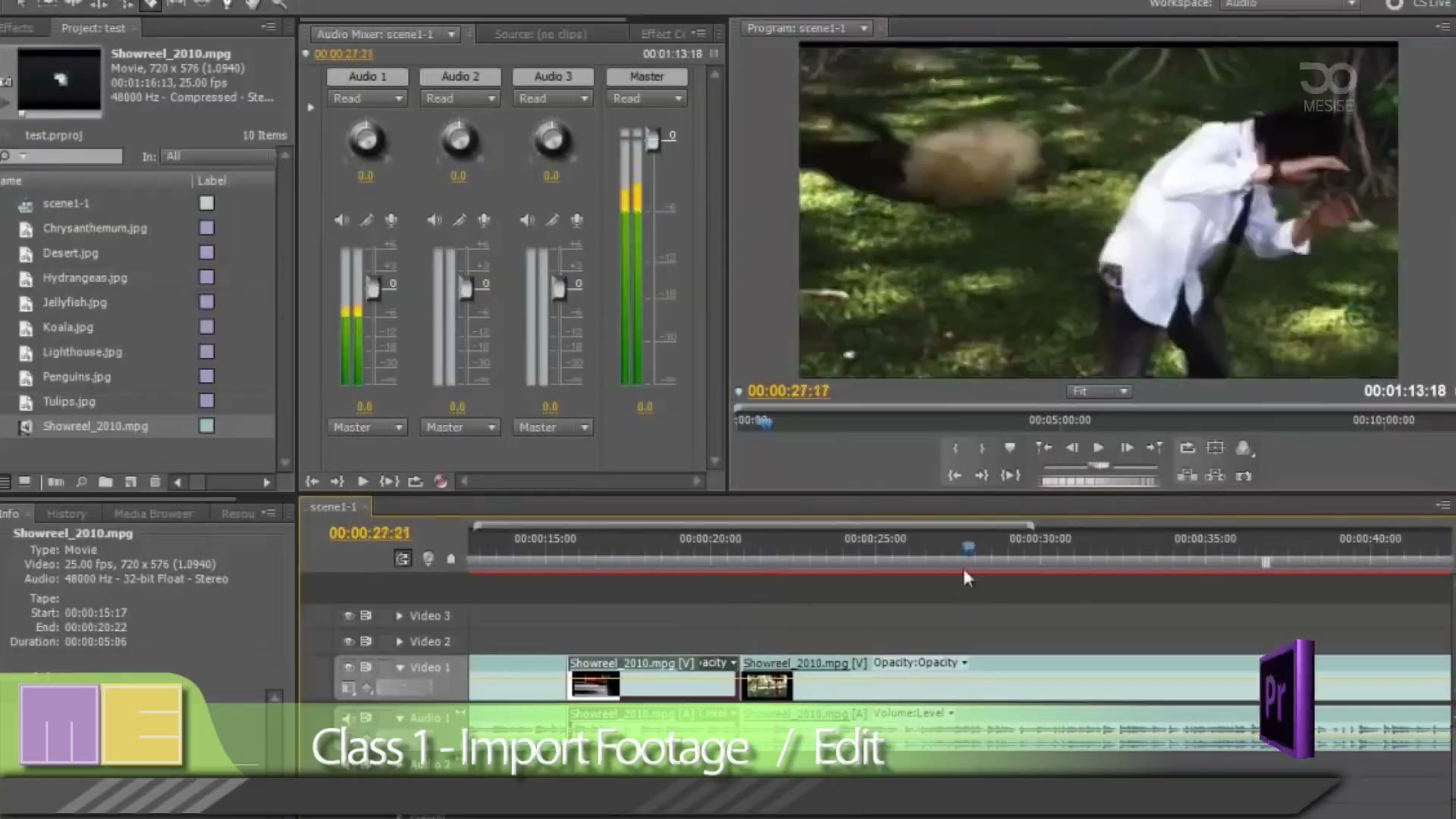Screen dimensions: 1456x819
Task: Click the Audio 2 volume fader
Action: [466, 288]
